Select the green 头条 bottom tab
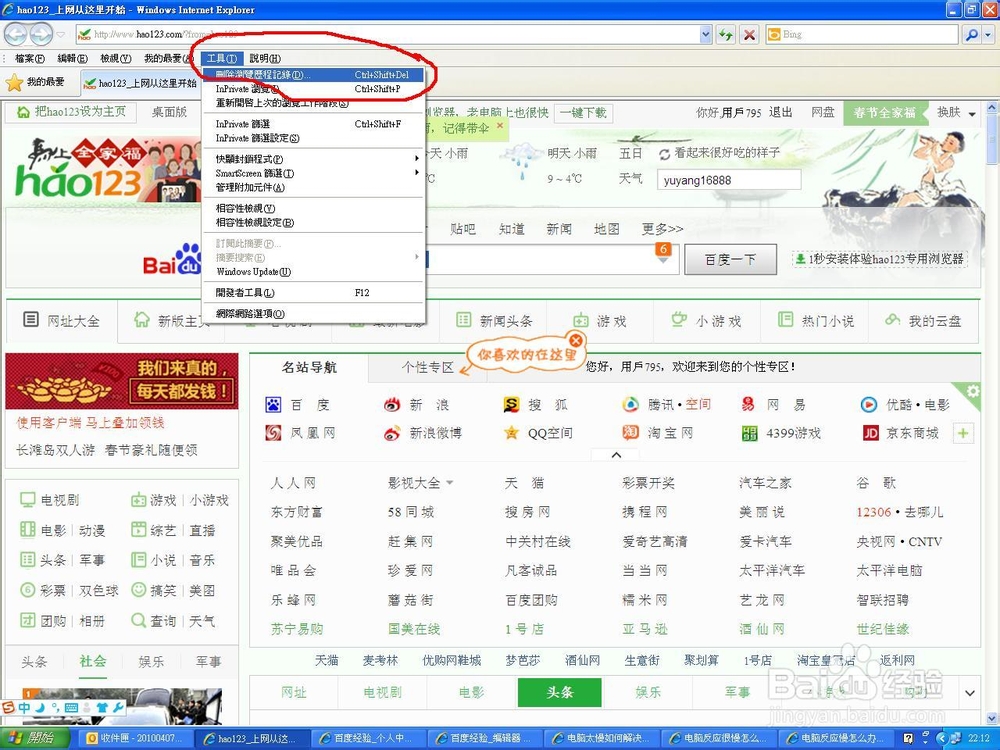The height and width of the screenshot is (750, 1000). pos(559,692)
